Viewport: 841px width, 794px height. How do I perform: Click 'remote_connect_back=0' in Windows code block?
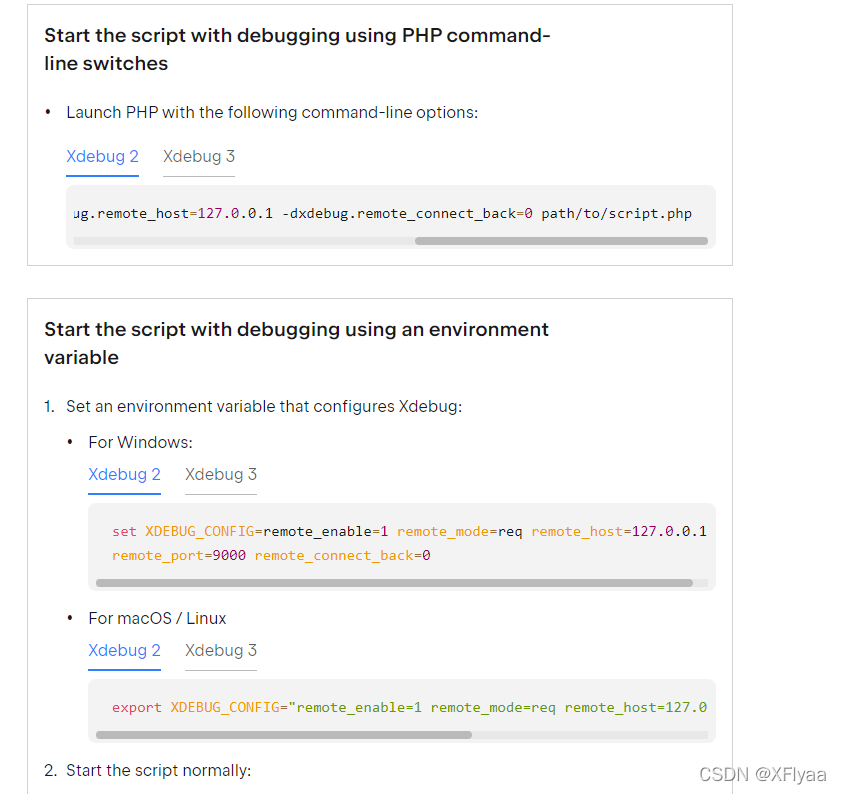point(342,555)
